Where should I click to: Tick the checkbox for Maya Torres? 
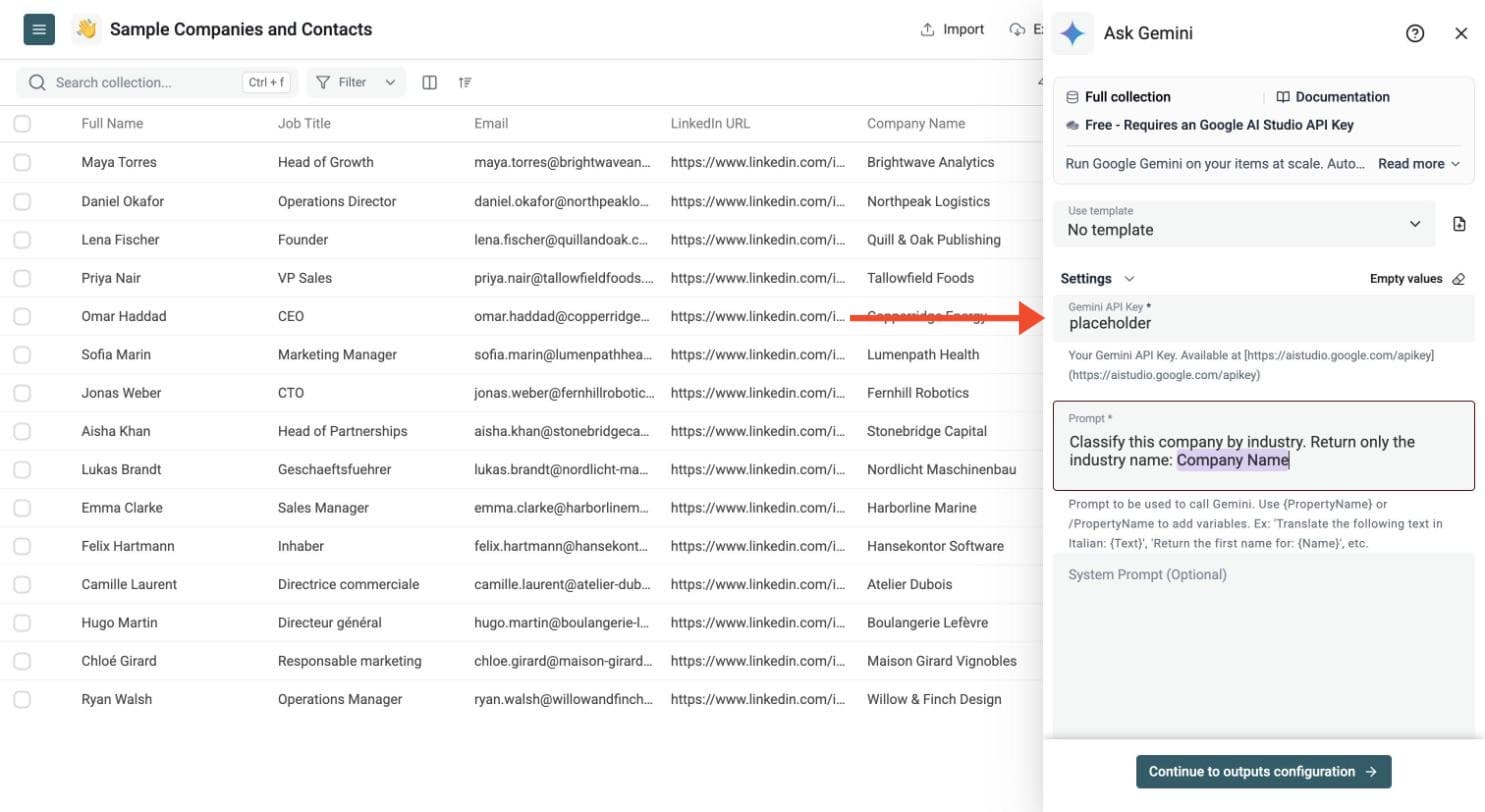pos(22,162)
